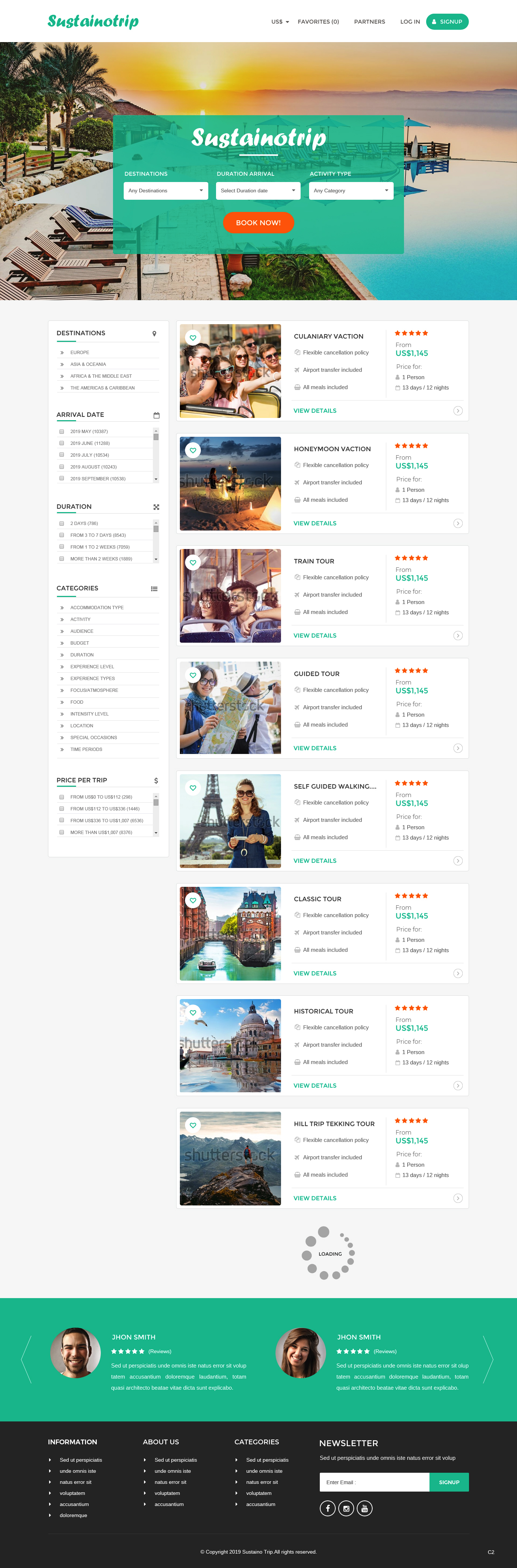Open Favorites (0) in the header
The width and height of the screenshot is (517, 1568).
(x=318, y=22)
